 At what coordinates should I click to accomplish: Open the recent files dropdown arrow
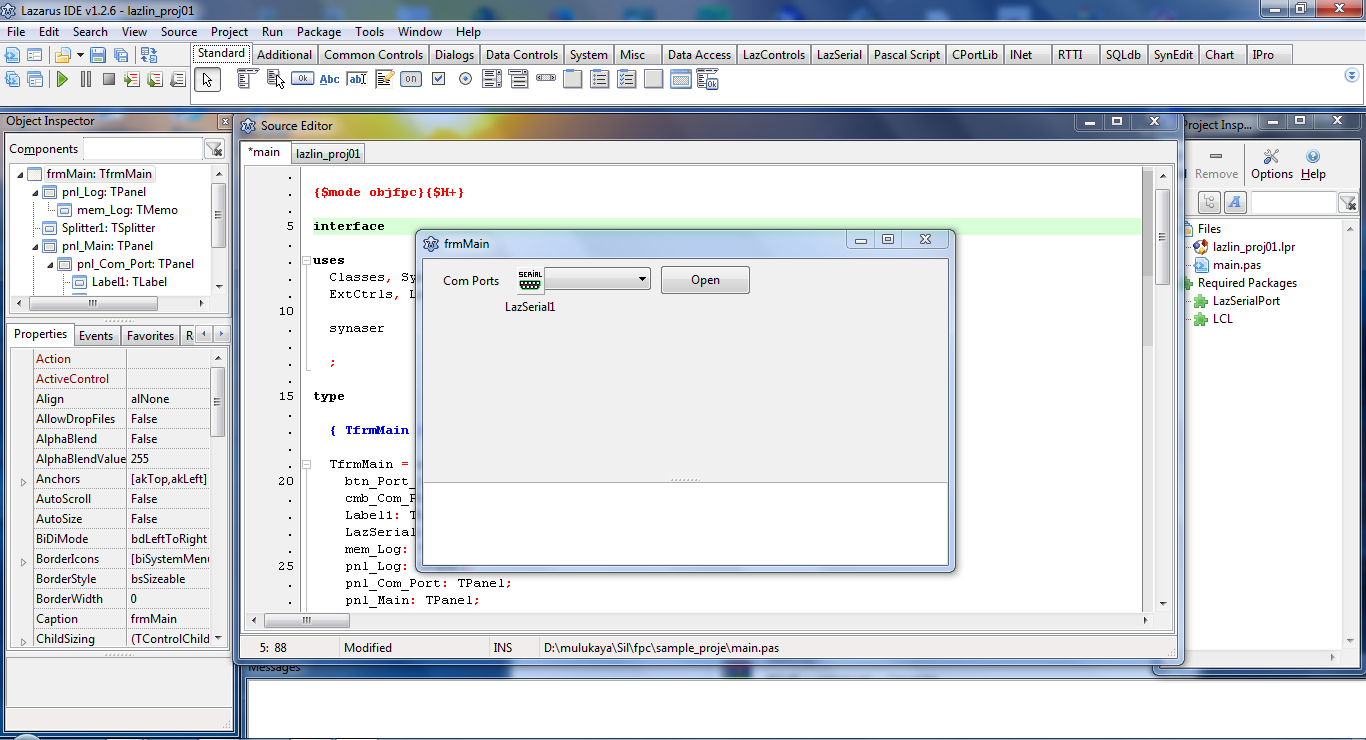[x=78, y=56]
